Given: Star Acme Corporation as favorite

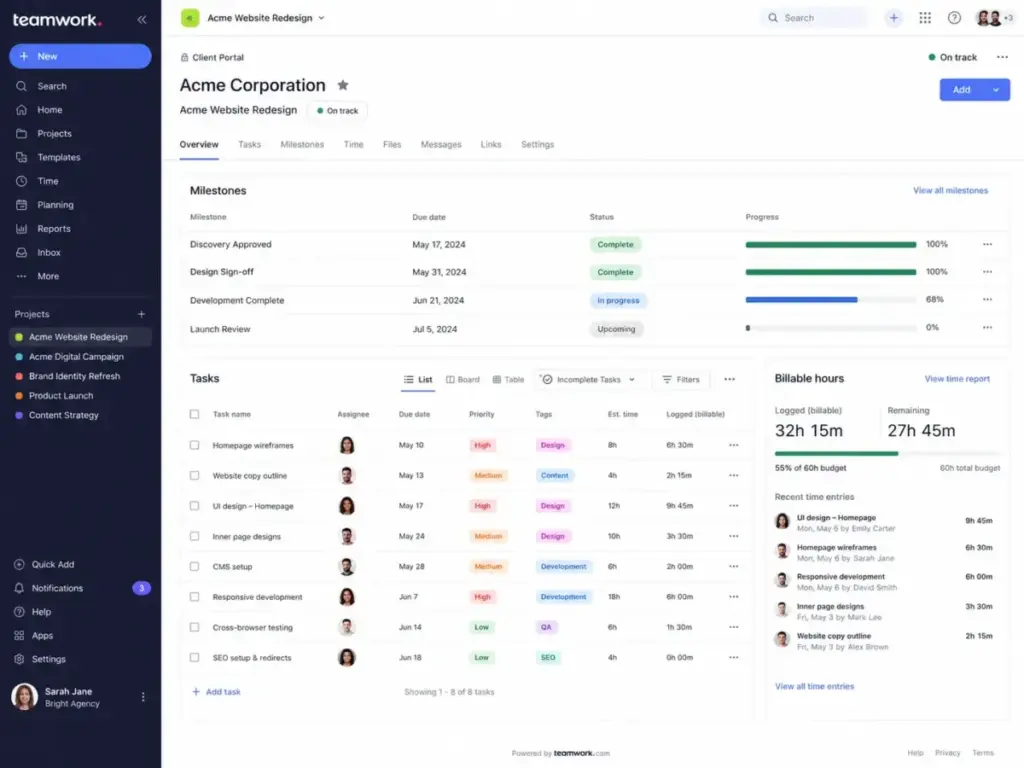Looking at the screenshot, I should tap(343, 85).
